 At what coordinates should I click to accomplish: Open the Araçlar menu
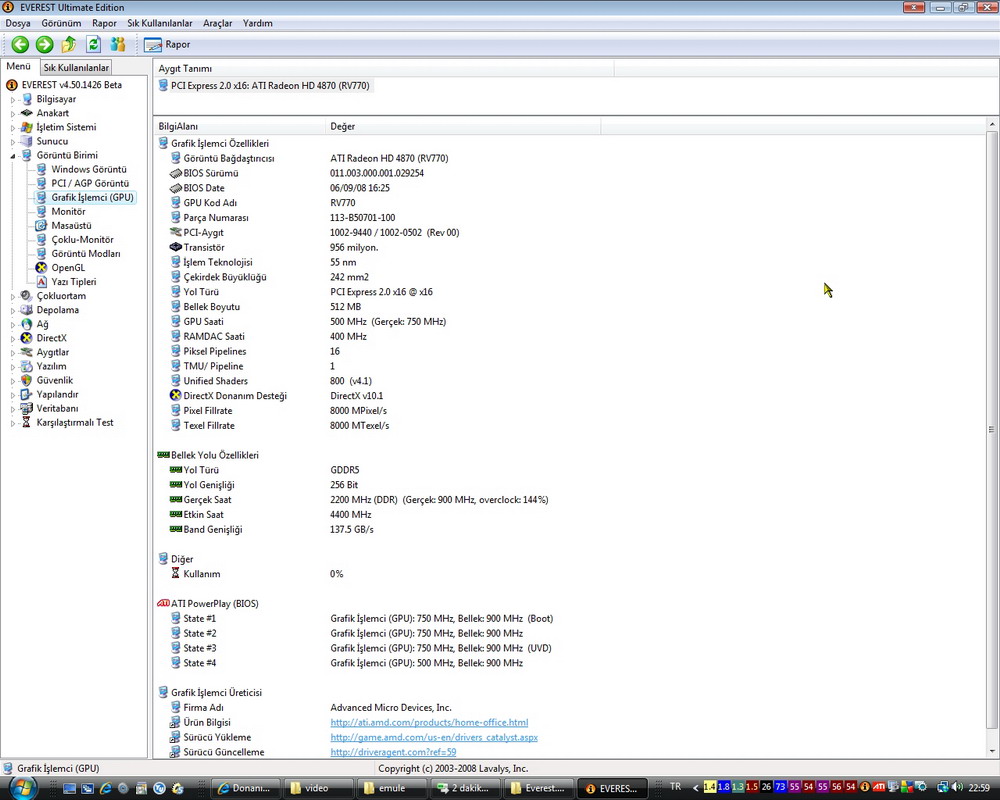point(217,23)
